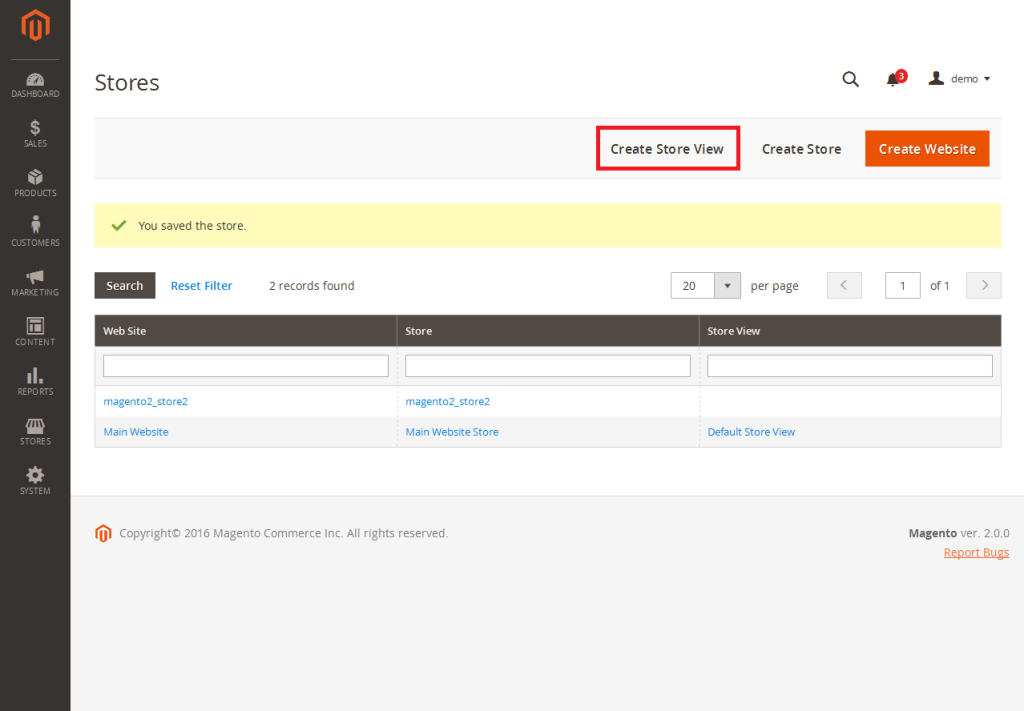Go to next page arrow
Viewport: 1024px width, 711px height.
(x=984, y=285)
